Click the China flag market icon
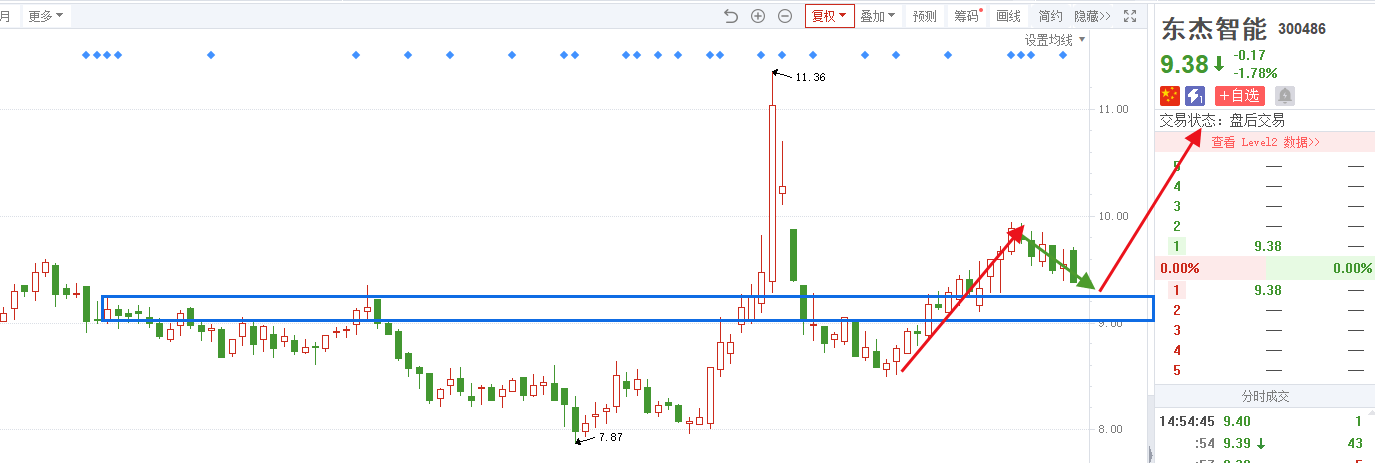The image size is (1375, 463). point(1169,95)
